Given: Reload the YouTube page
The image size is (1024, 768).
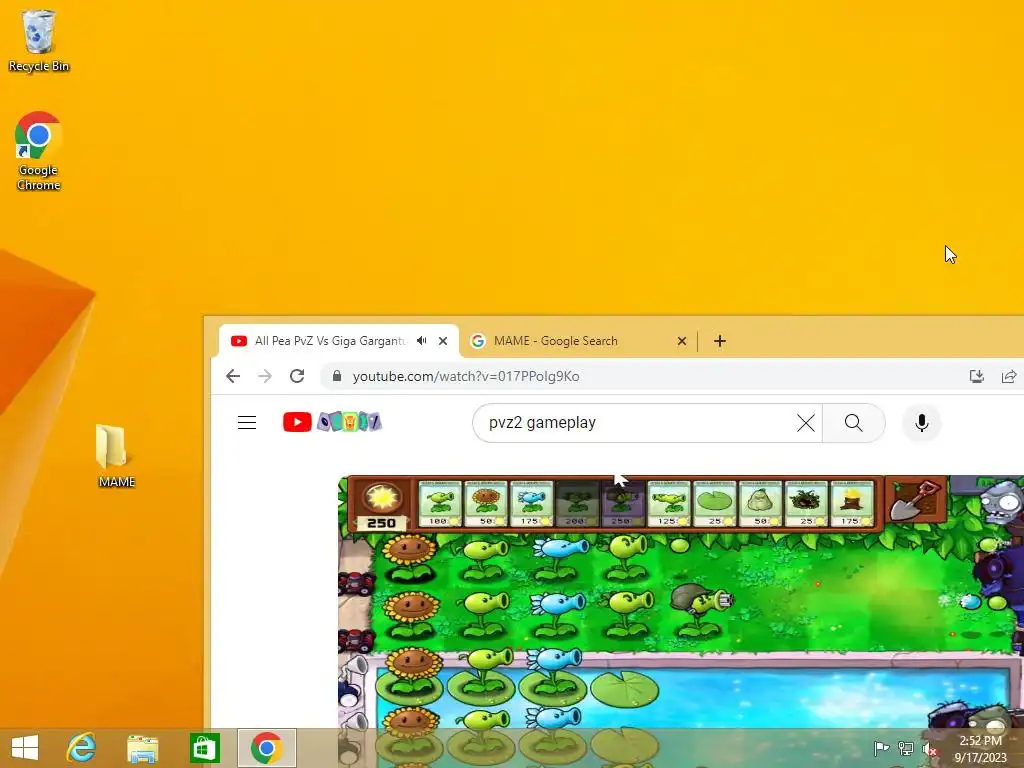Looking at the screenshot, I should [x=297, y=376].
